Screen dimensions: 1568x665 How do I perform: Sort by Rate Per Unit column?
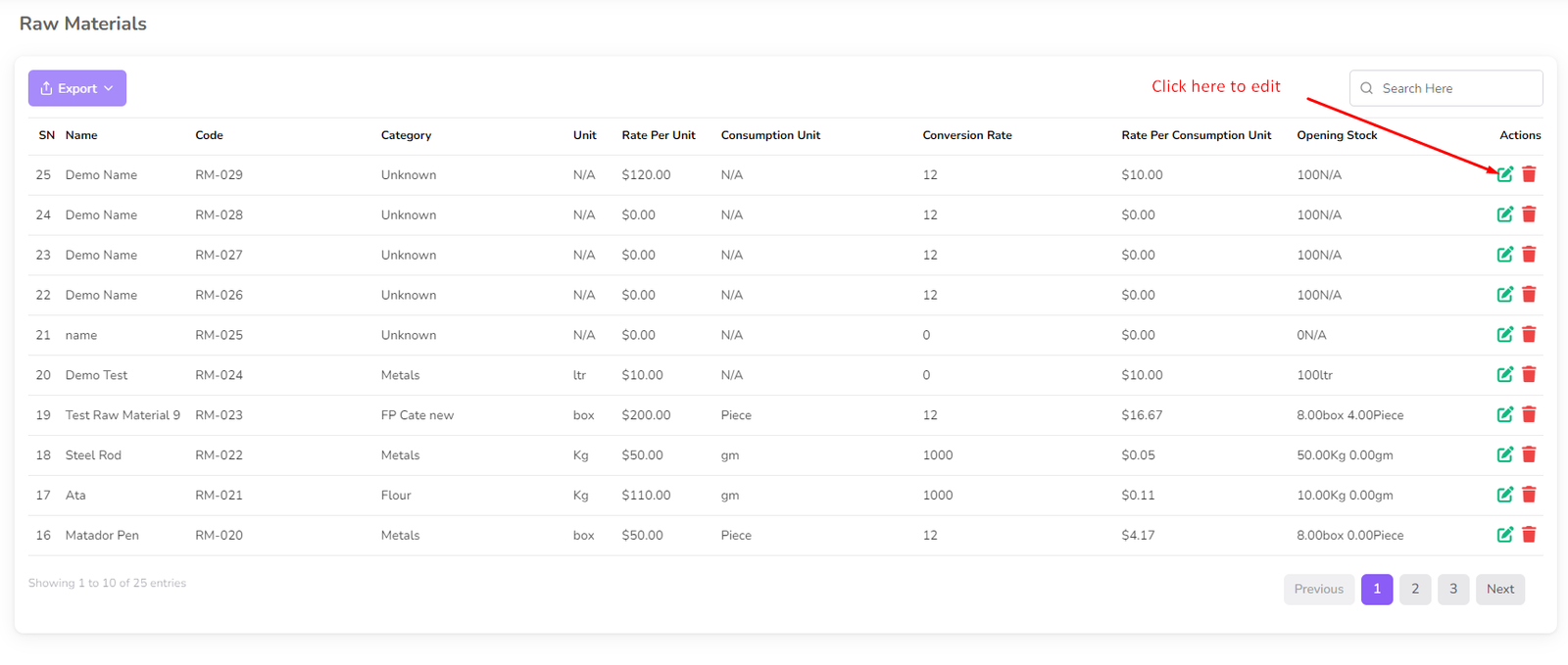[x=658, y=135]
